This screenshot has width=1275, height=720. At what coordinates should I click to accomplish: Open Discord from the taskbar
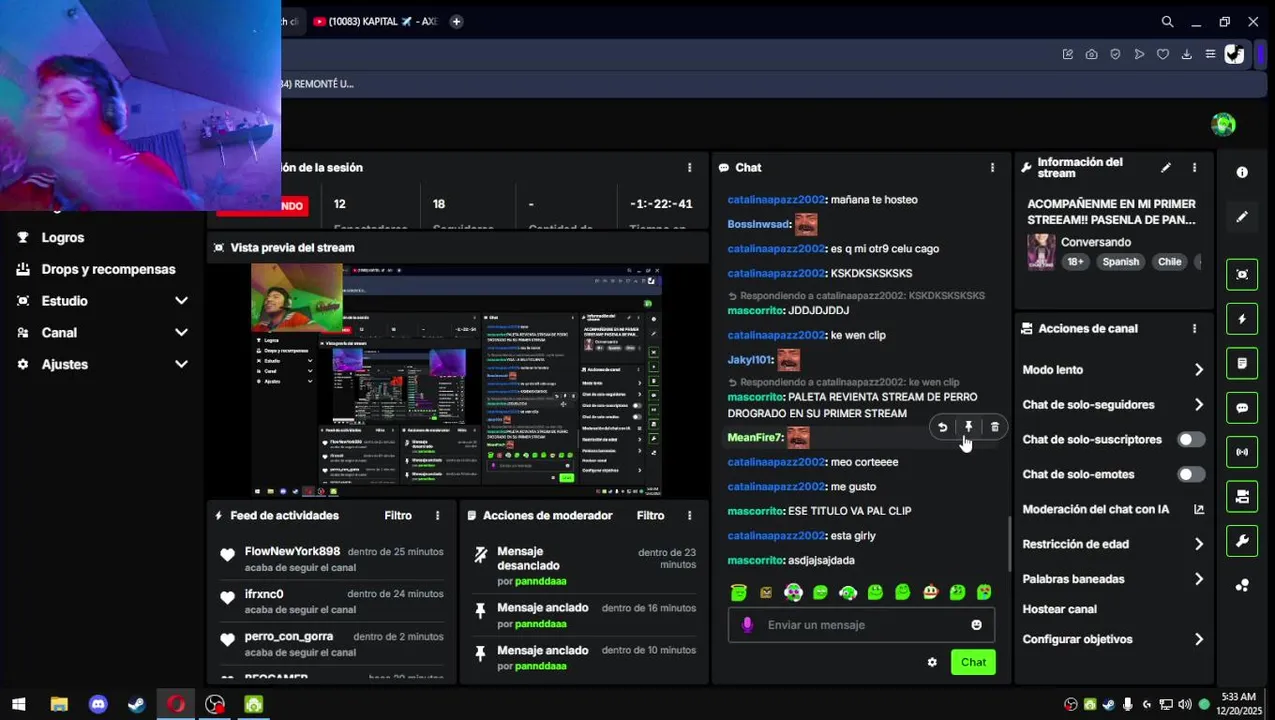[98, 704]
